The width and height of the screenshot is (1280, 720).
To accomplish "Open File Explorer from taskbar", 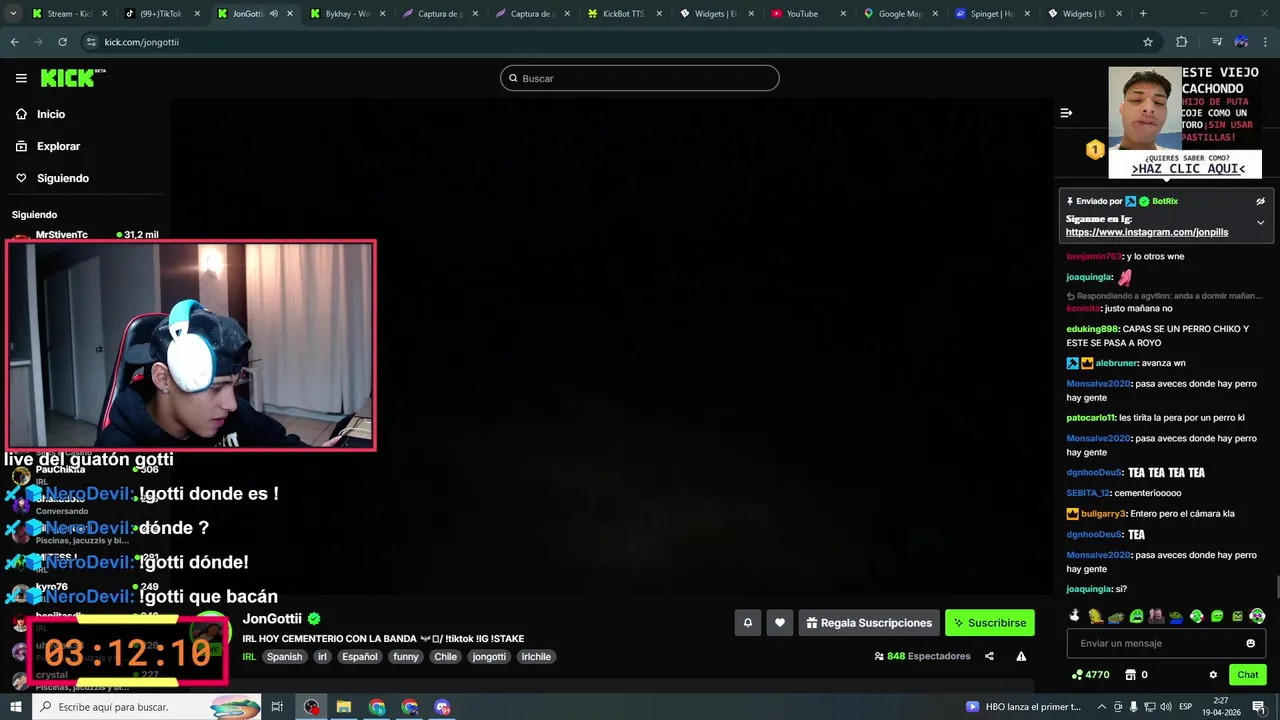I will coord(344,707).
